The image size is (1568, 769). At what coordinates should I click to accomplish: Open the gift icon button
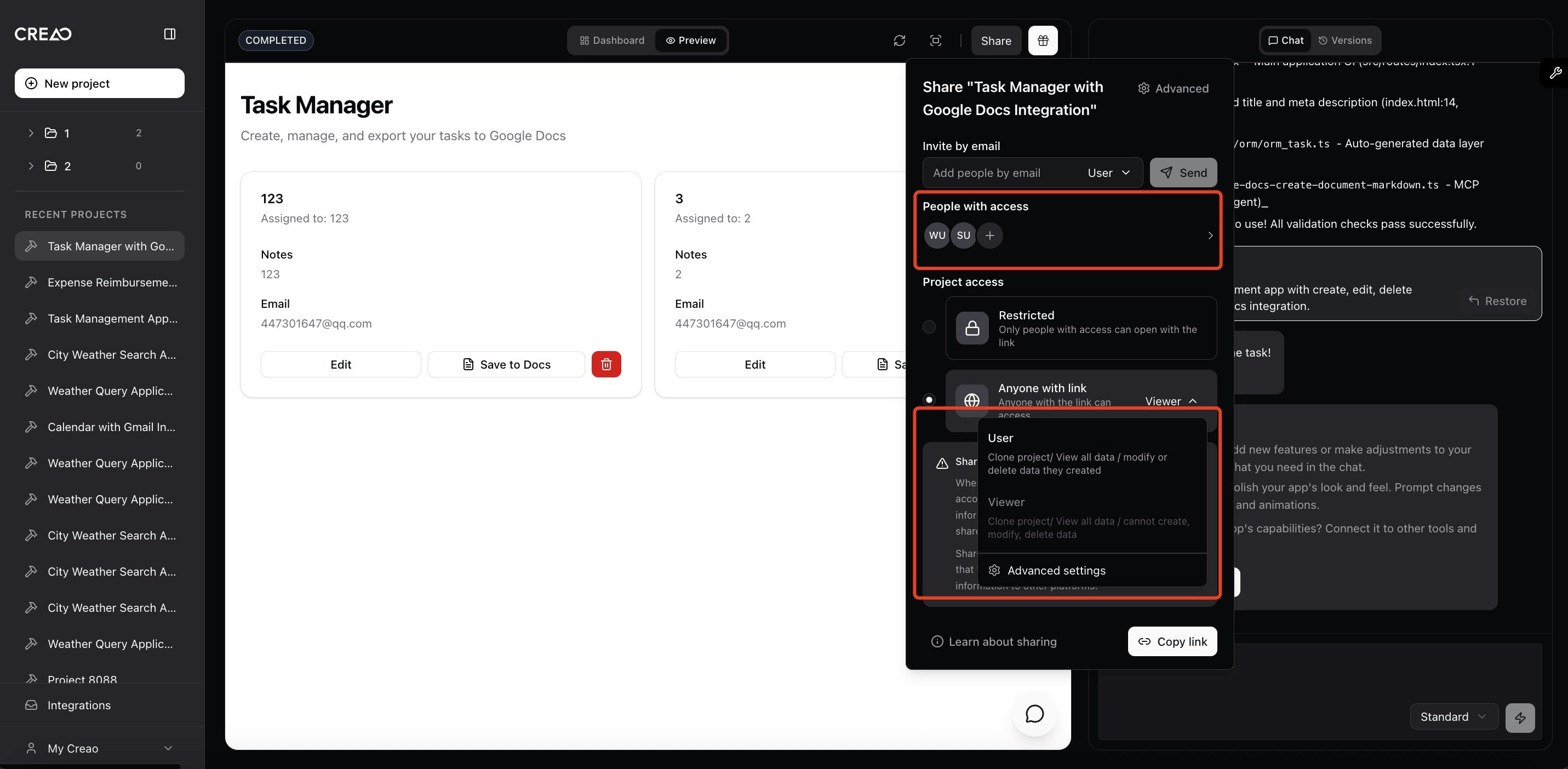click(x=1043, y=41)
